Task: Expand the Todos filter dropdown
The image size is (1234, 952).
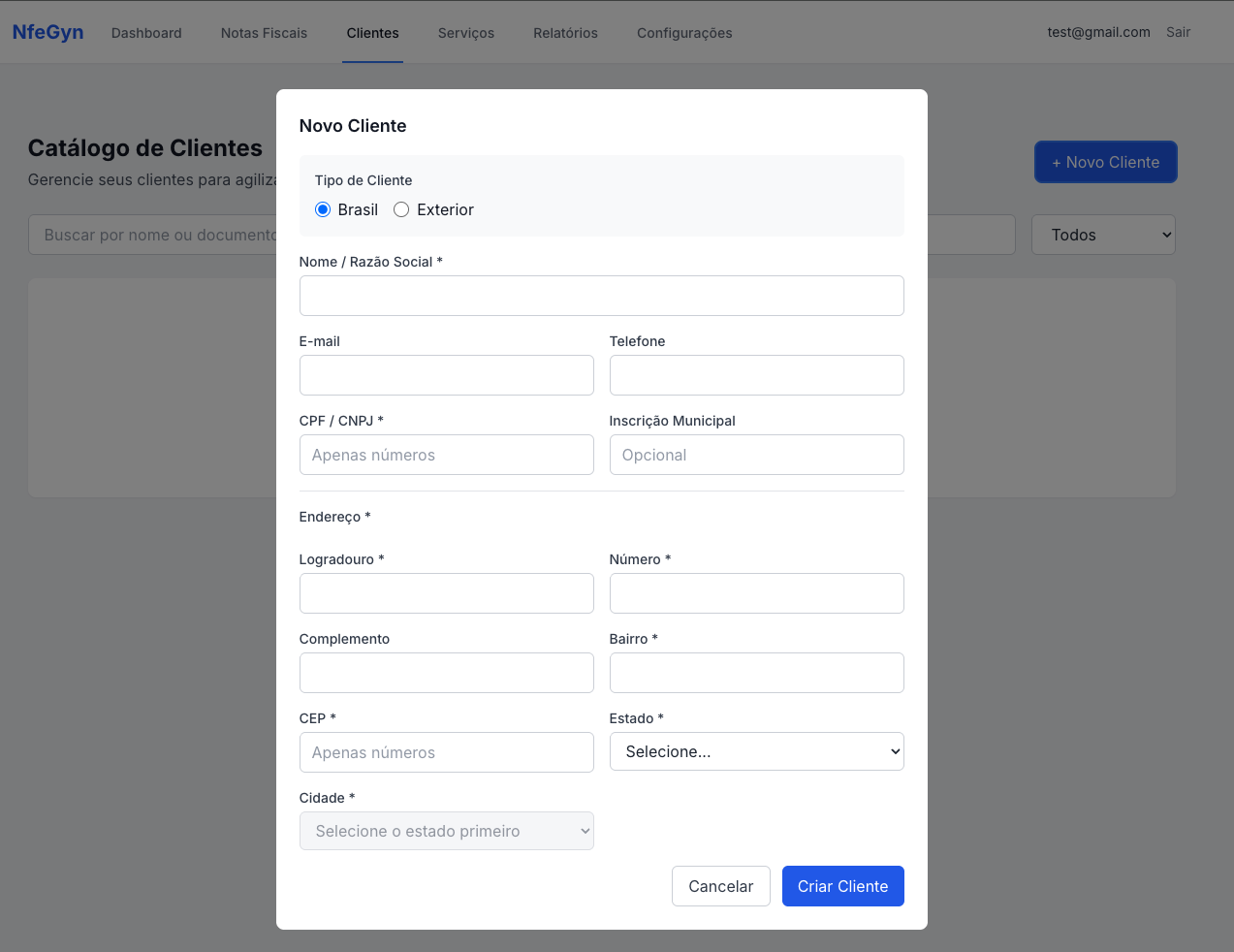Action: click(x=1102, y=235)
